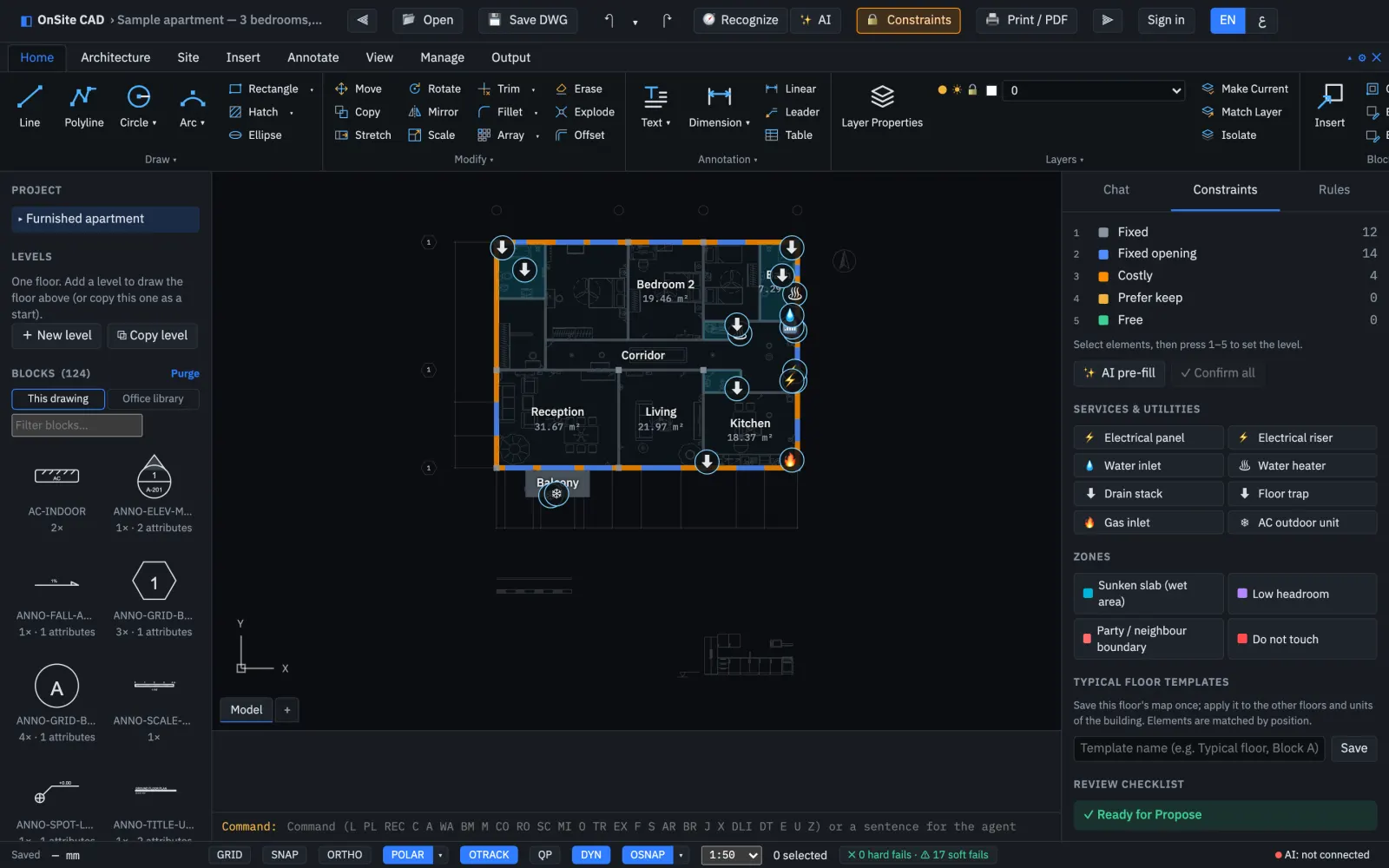Expand the Circle tool options
This screenshot has height=868, width=1389.
coord(155,123)
